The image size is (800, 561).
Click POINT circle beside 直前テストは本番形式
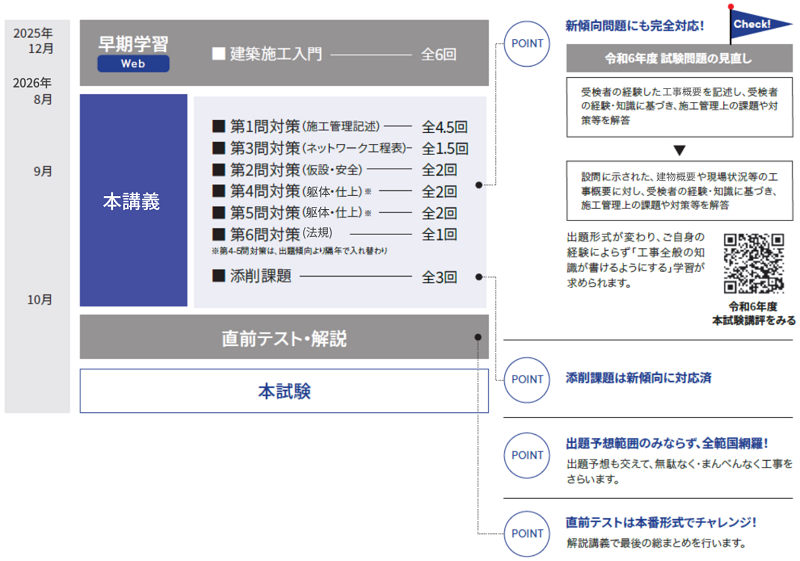coord(527,534)
